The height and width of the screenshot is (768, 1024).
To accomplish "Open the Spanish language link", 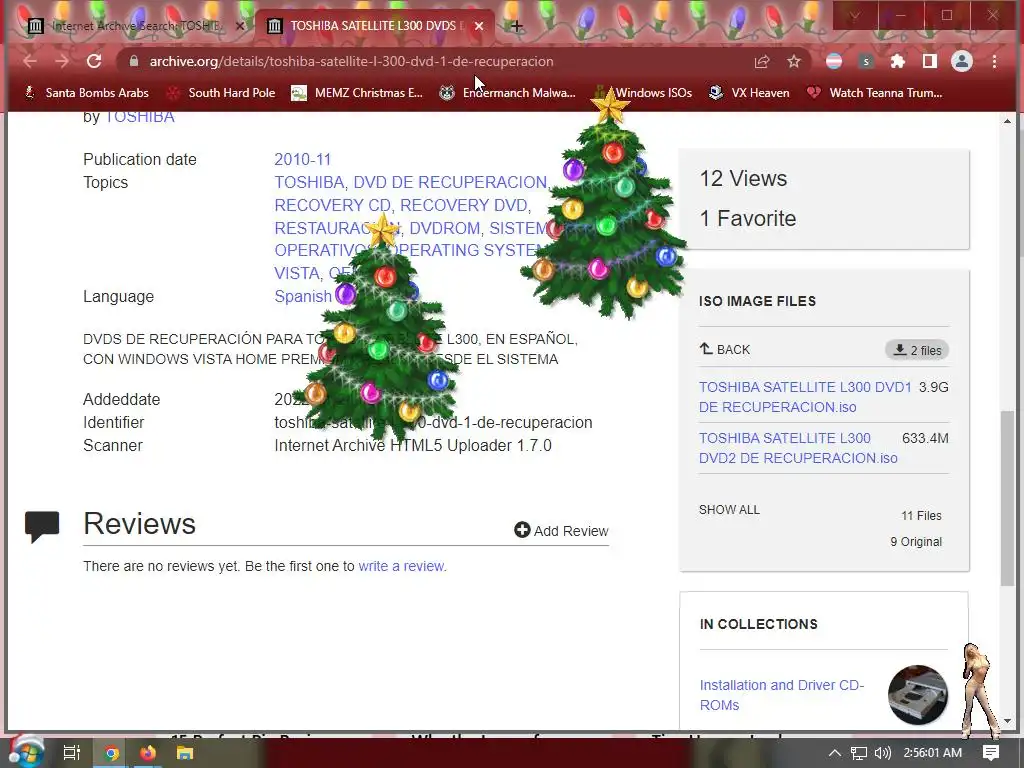I will [x=303, y=296].
